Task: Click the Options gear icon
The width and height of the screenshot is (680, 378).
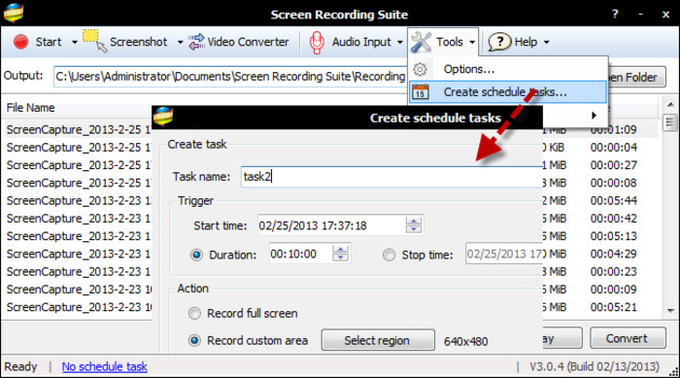Action: point(420,69)
